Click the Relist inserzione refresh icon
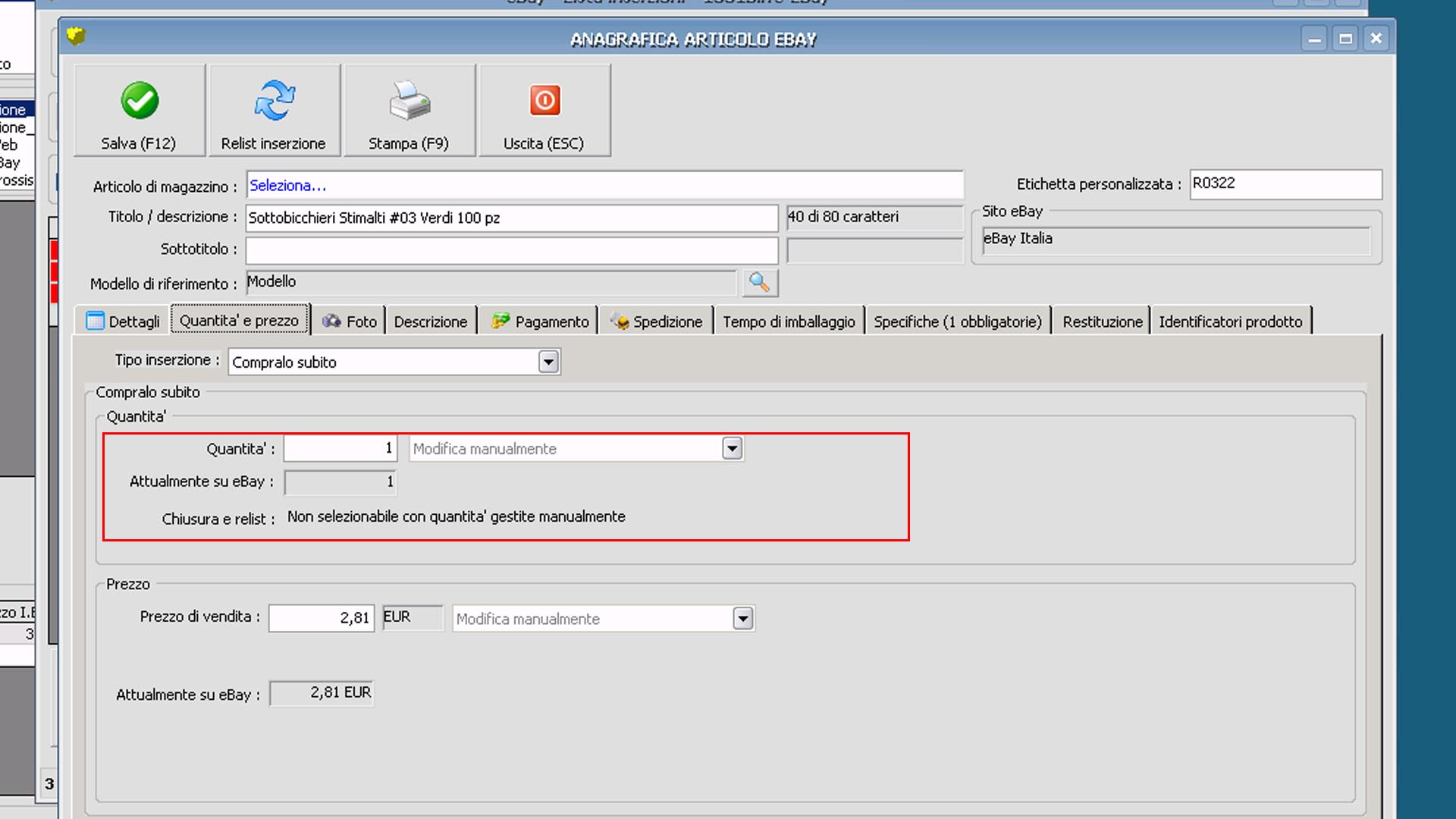 click(274, 101)
